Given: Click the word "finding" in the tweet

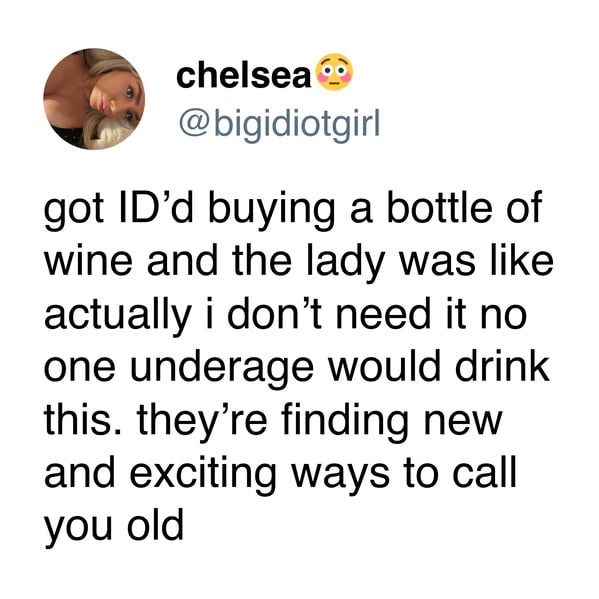Looking at the screenshot, I should tap(345, 421).
